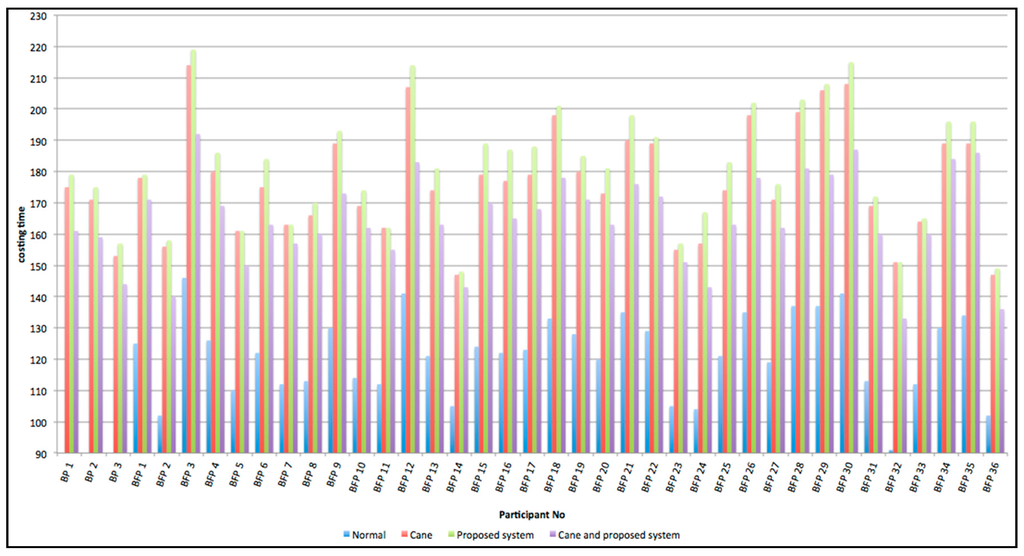This screenshot has height=556, width=1024.
Task: Click the blue Normal bar for BFP 18
Action: tap(550, 386)
